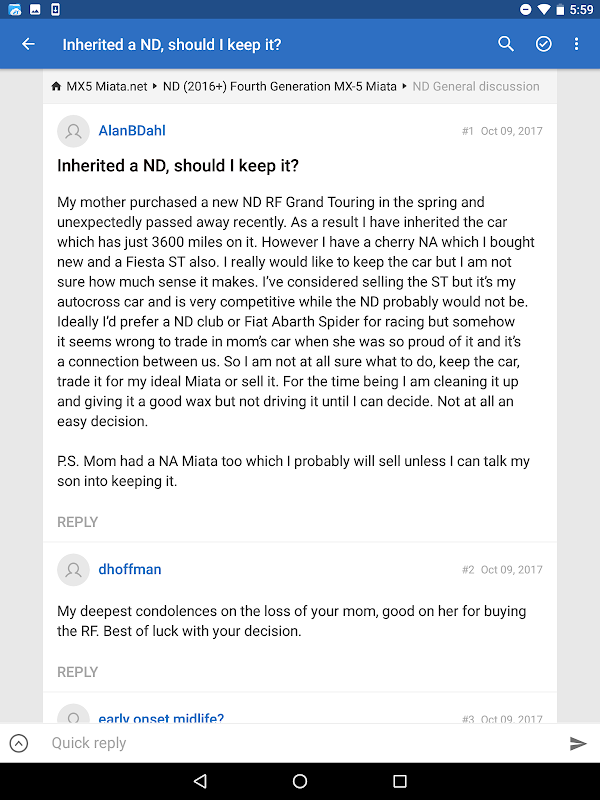The width and height of the screenshot is (600, 800).
Task: Send the quick reply
Action: (x=577, y=743)
